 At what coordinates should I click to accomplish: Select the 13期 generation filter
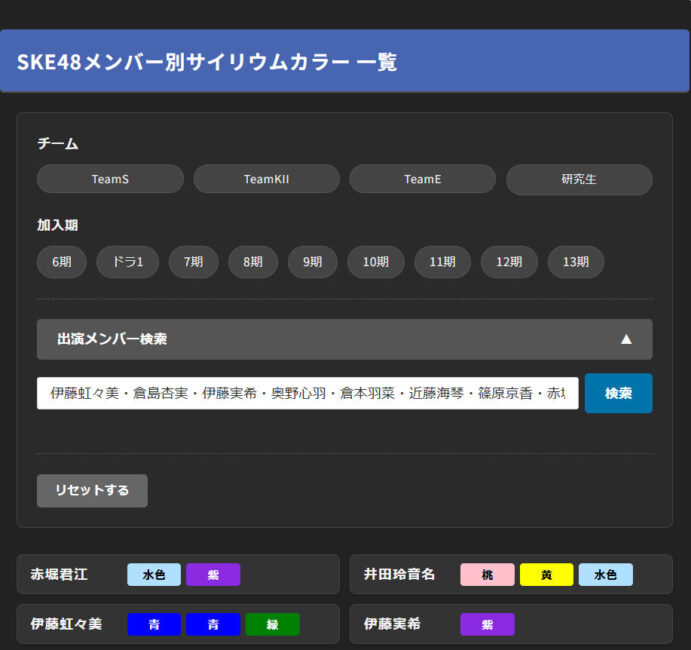tap(576, 262)
